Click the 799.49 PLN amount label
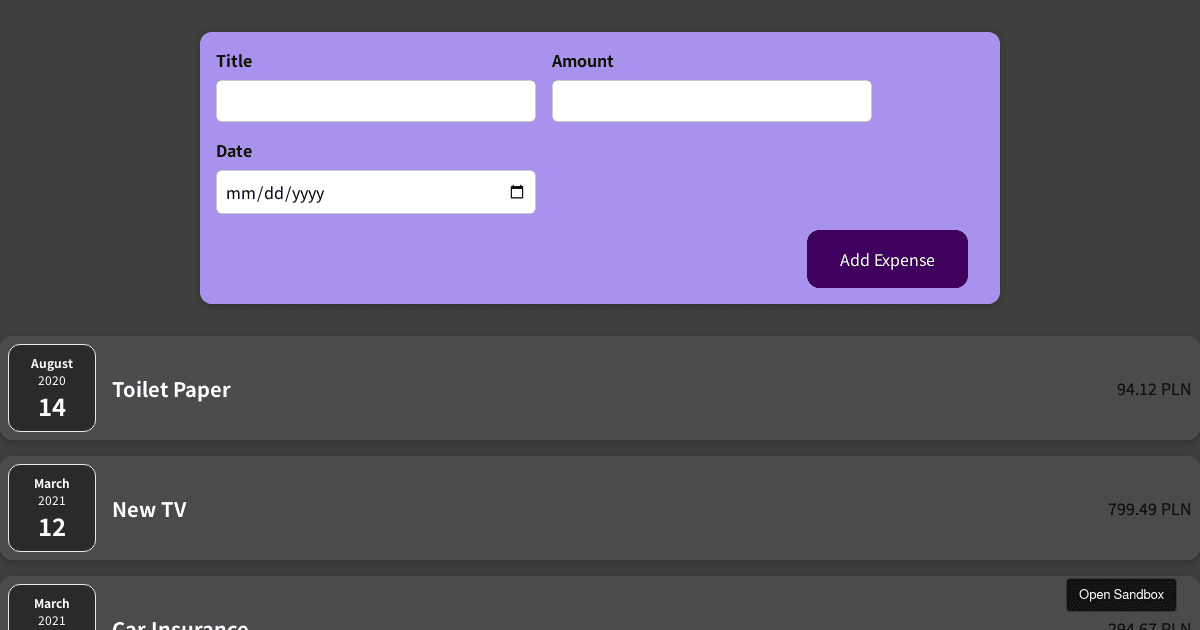 click(1149, 509)
